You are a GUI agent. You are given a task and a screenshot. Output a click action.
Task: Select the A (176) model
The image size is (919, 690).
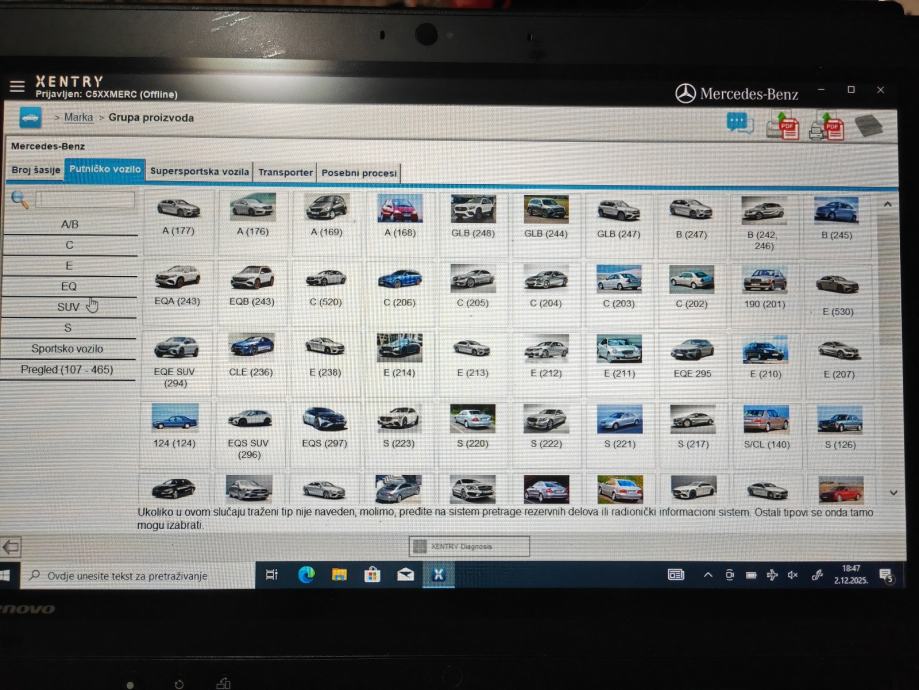point(253,217)
